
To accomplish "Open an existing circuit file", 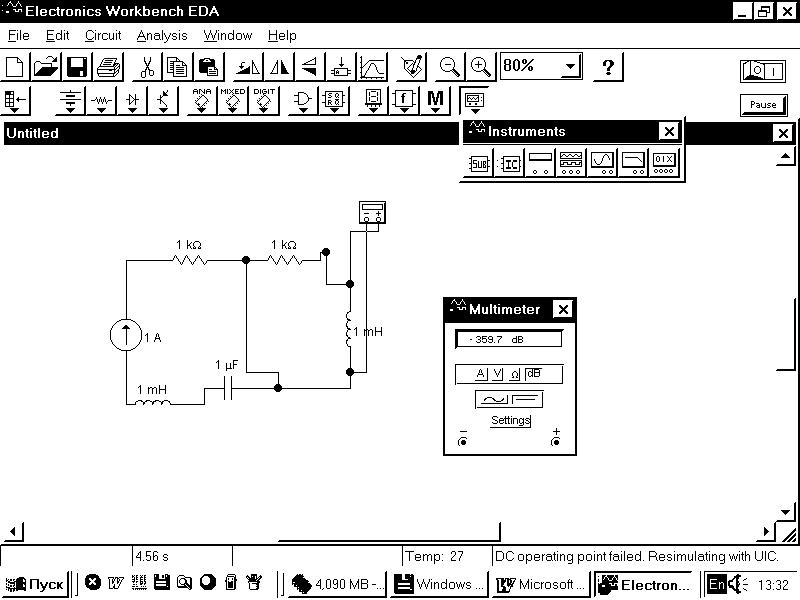I will click(46, 67).
